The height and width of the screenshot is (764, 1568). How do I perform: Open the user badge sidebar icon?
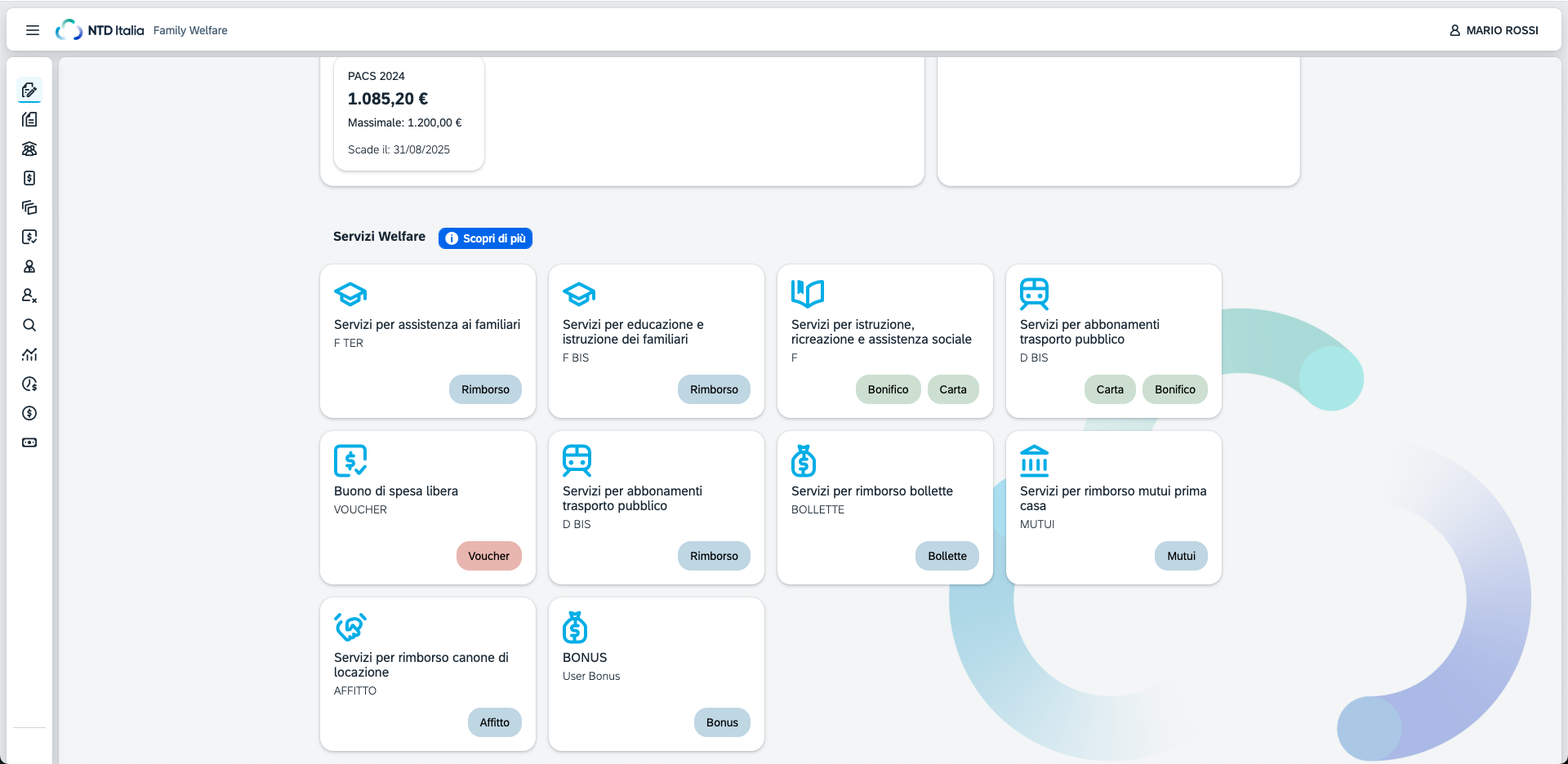coord(29,266)
